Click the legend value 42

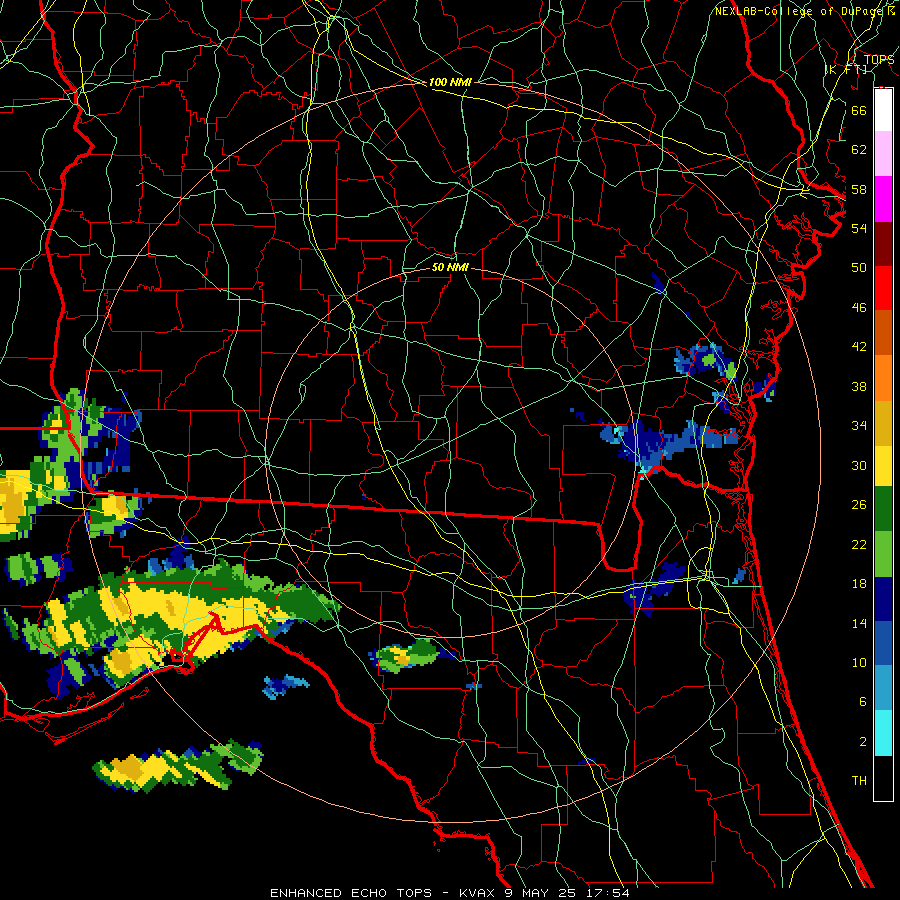(x=859, y=347)
